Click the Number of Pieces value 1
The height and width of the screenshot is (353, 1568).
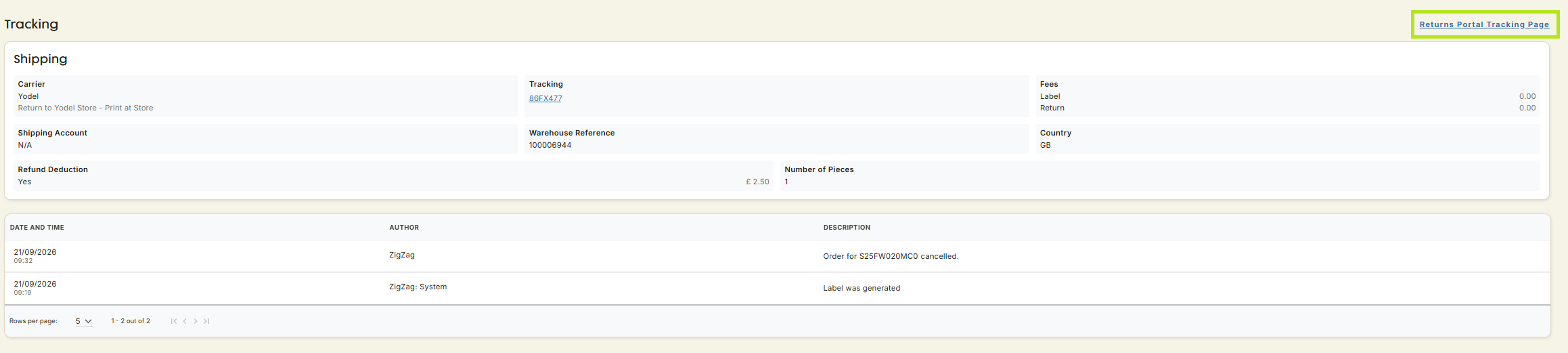[x=786, y=182]
